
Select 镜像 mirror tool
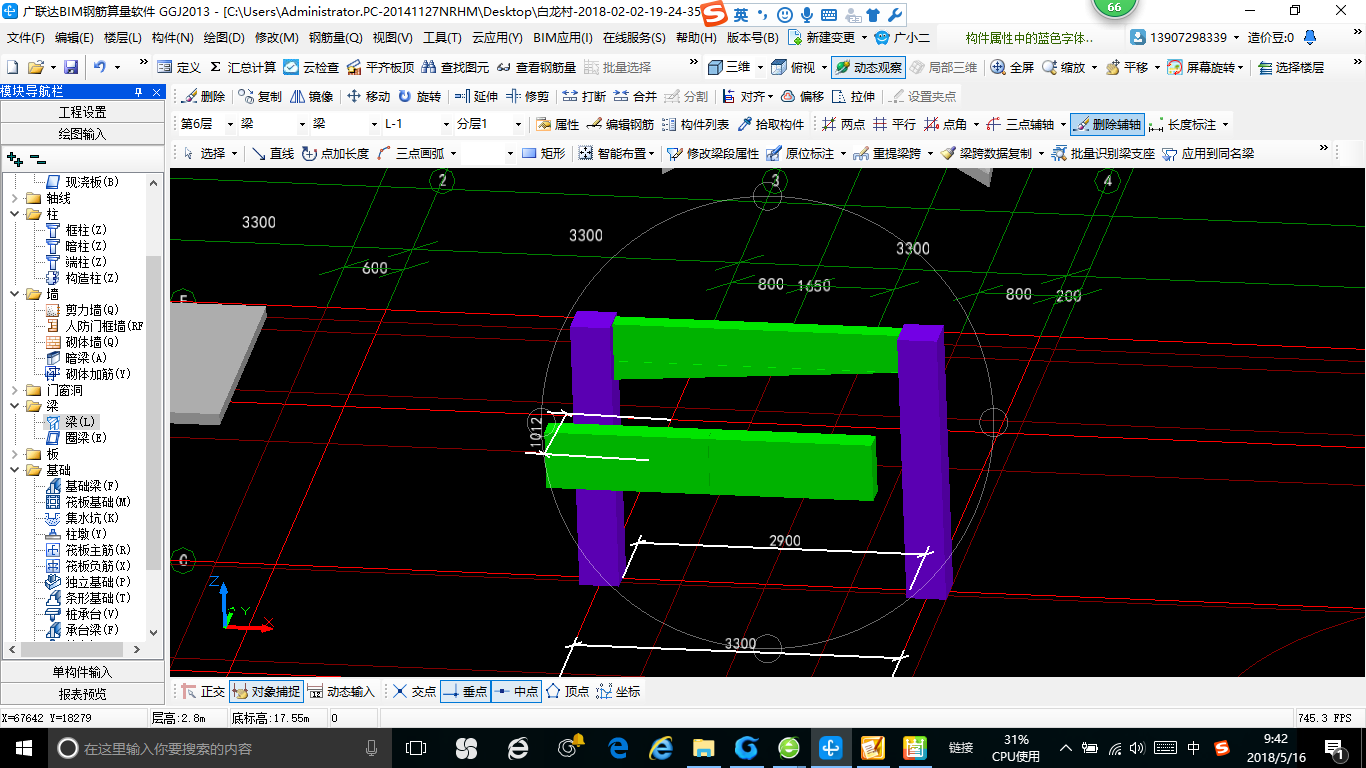[x=312, y=96]
